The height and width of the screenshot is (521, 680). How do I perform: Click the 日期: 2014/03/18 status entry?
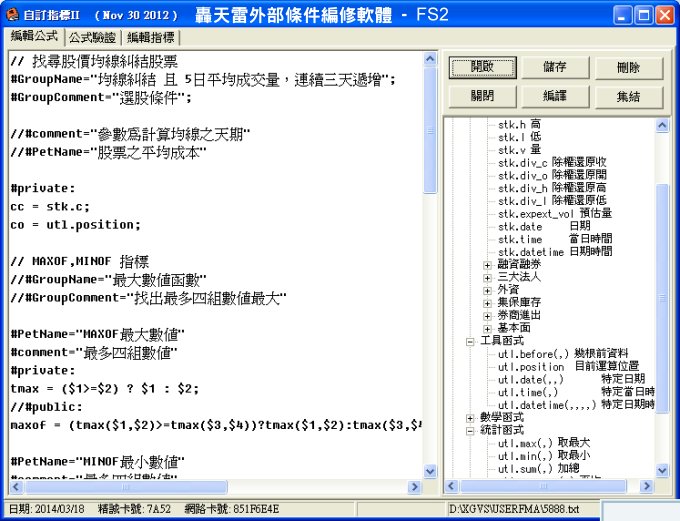pyautogui.click(x=46, y=509)
